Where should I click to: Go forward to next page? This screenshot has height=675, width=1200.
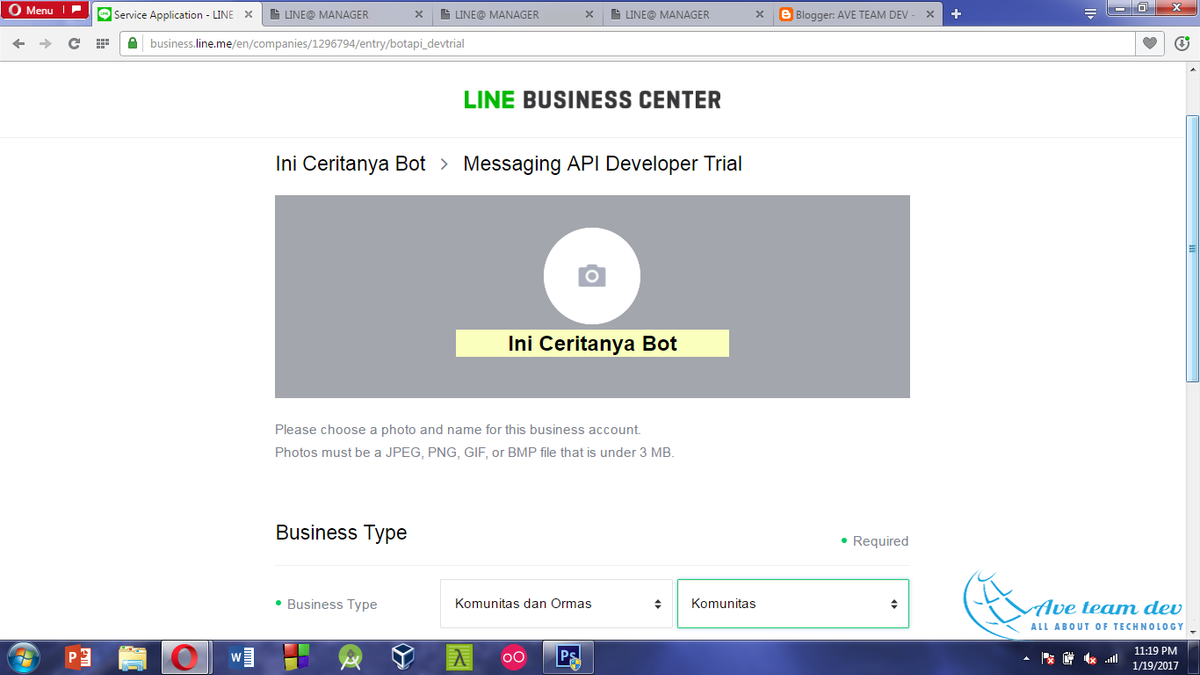(x=45, y=43)
